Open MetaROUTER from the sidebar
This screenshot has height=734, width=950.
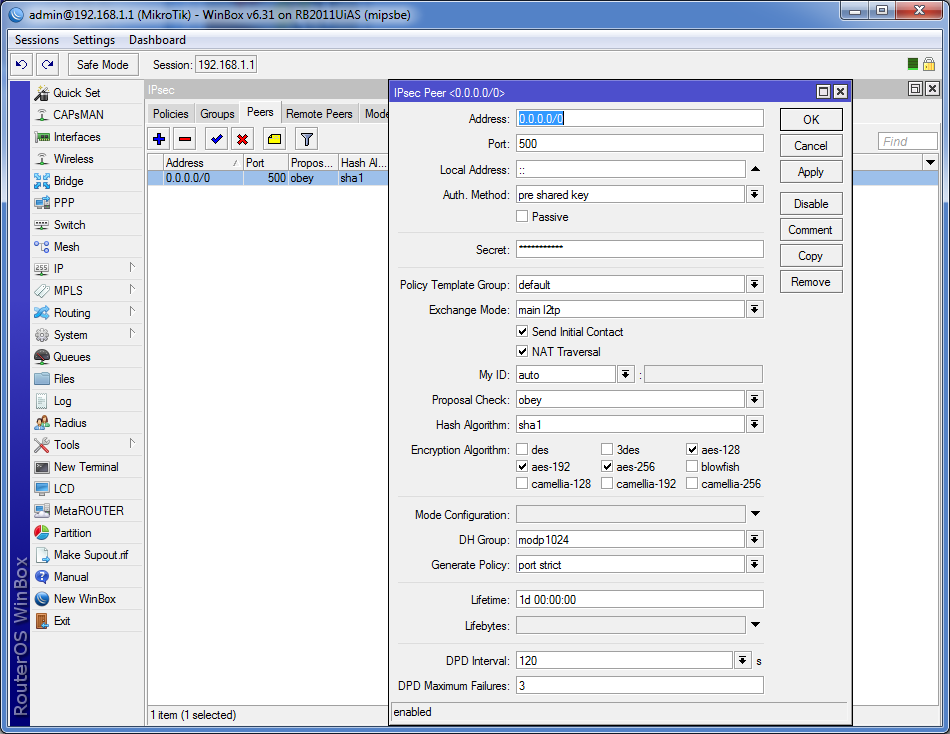(87, 511)
